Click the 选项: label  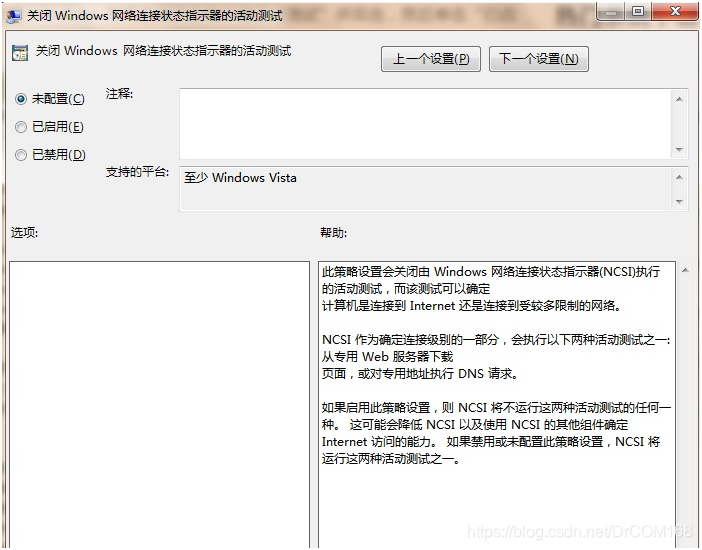[x=24, y=232]
